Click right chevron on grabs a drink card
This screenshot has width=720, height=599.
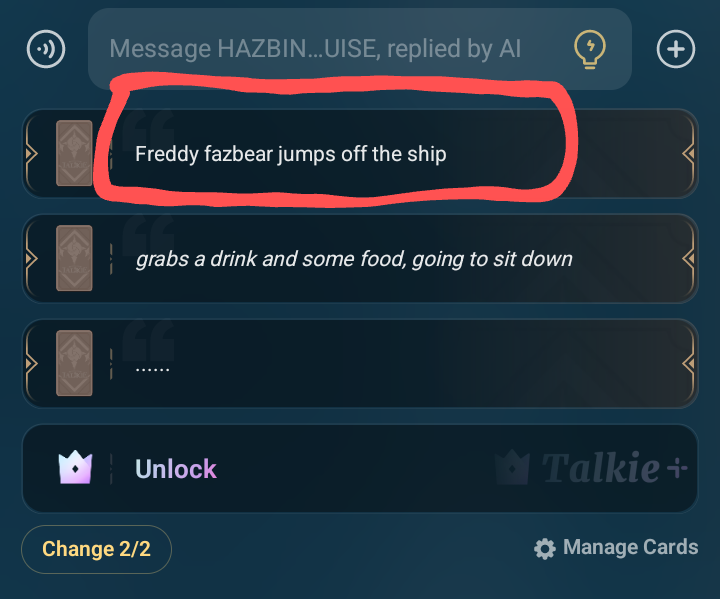[x=688, y=258]
